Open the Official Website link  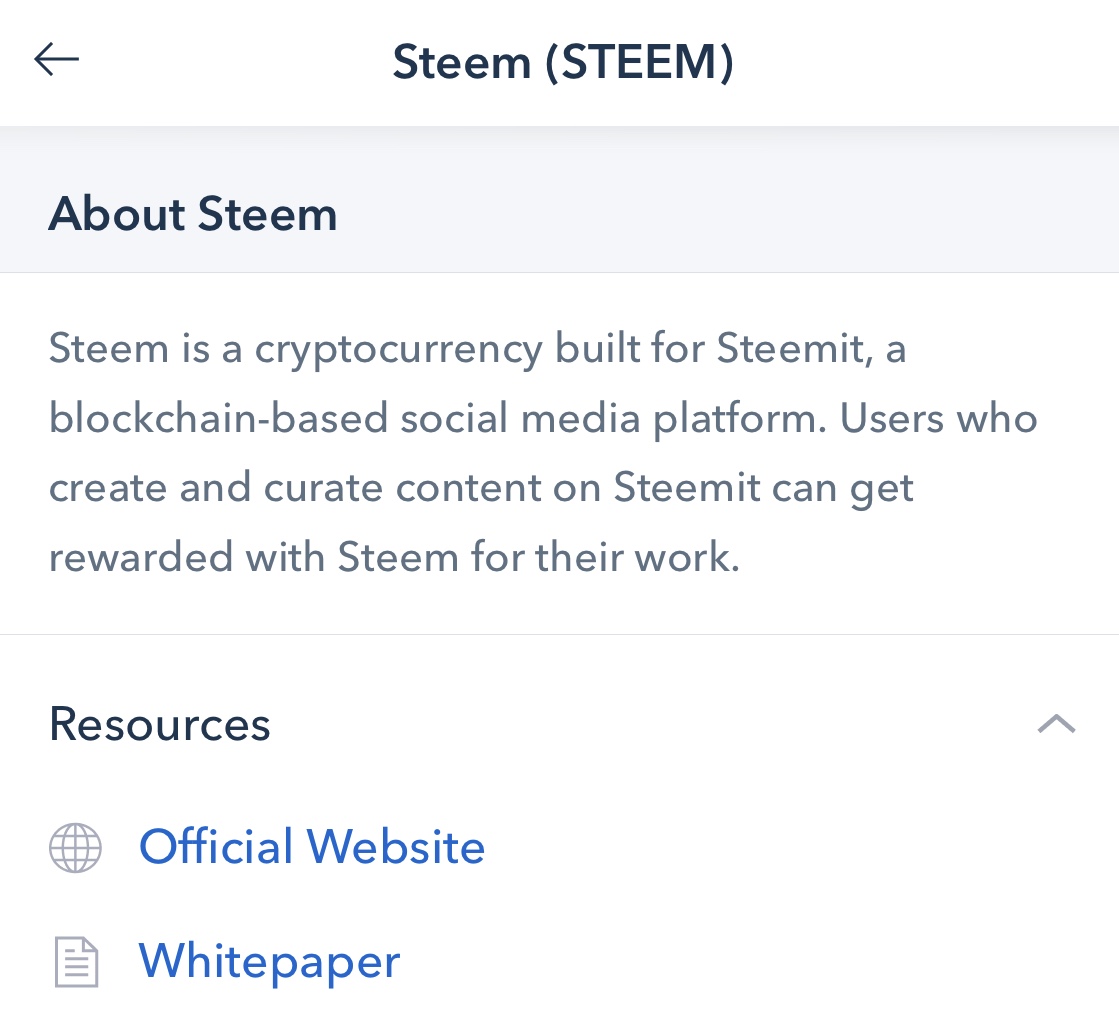click(312, 847)
